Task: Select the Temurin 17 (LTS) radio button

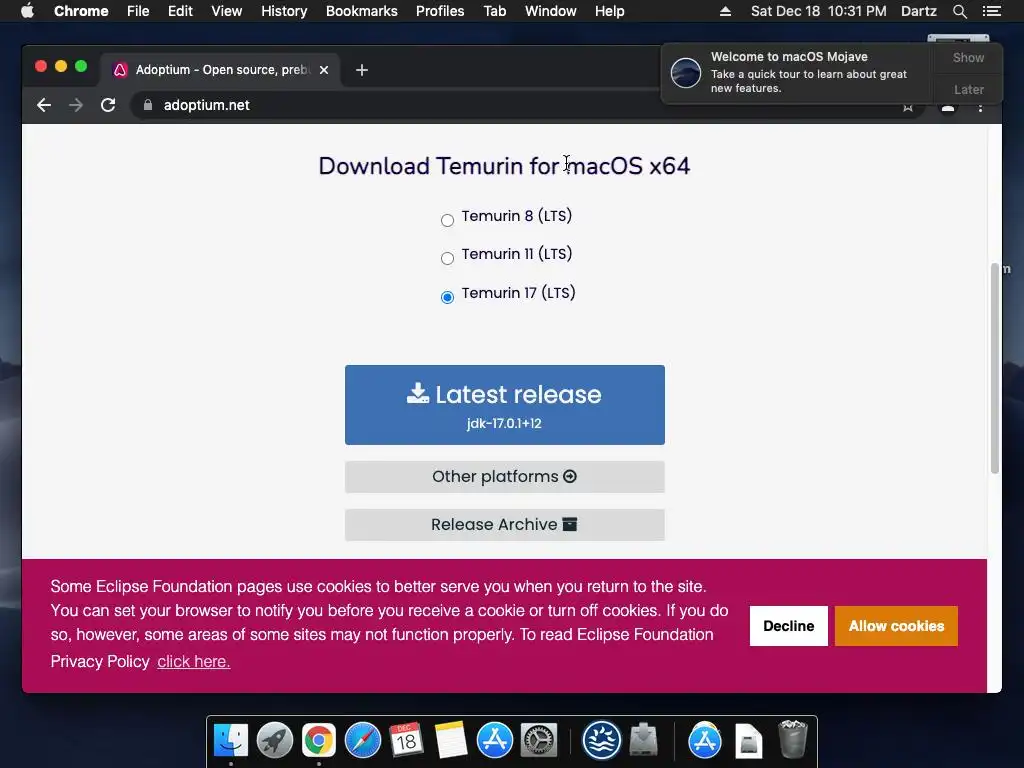Action: click(x=447, y=297)
